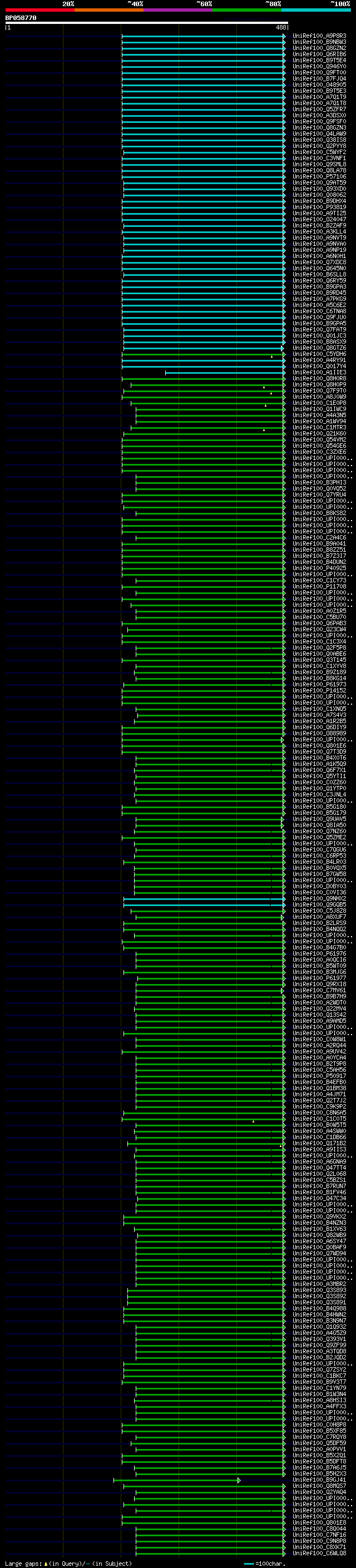Viewport: 356px width, 1568px height.
Task: Click the query end position 488
Action: click(x=280, y=27)
